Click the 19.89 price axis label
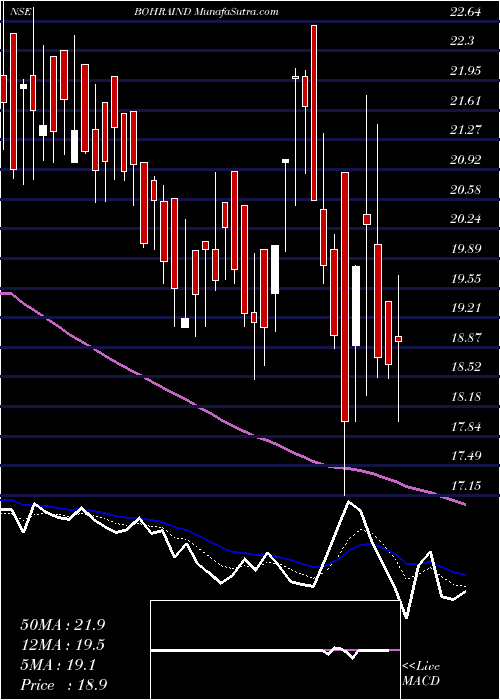Image resolution: width=500 pixels, height=700 pixels. point(466,249)
